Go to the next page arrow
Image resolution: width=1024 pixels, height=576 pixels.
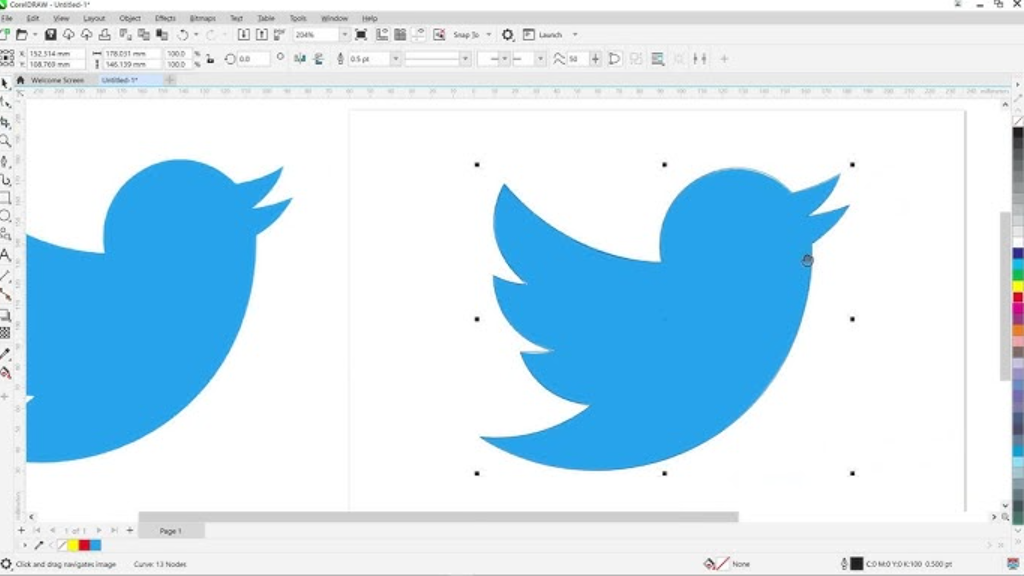pos(99,530)
